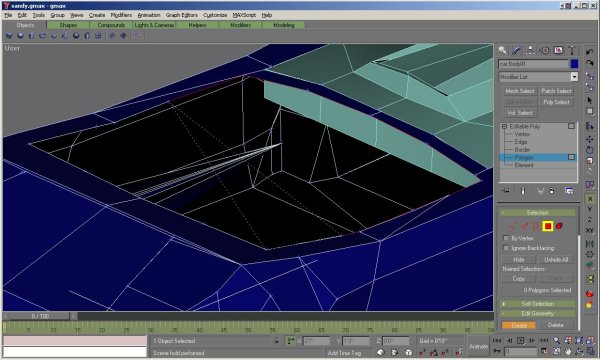Switch to the Shapes tab

68,25
